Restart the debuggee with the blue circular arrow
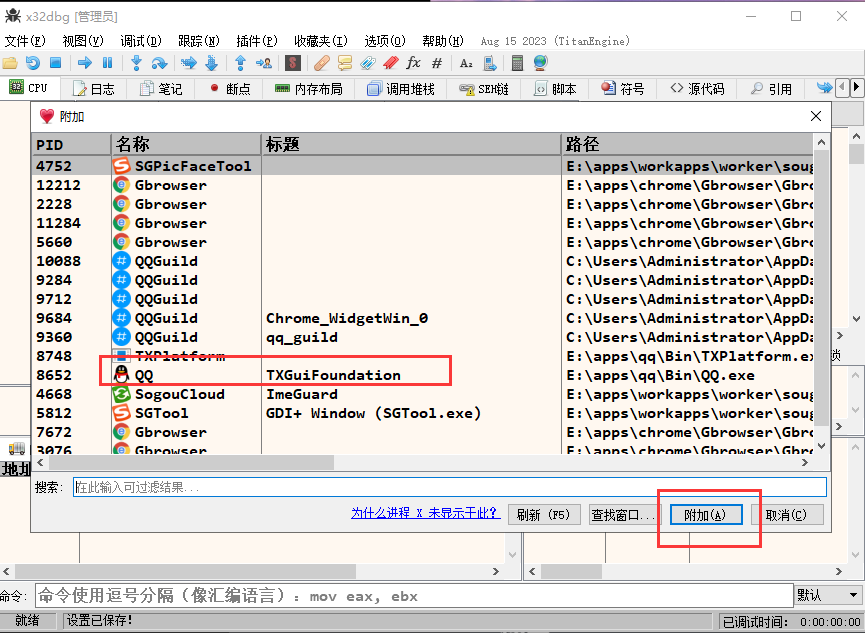The height and width of the screenshot is (633, 865). click(33, 63)
